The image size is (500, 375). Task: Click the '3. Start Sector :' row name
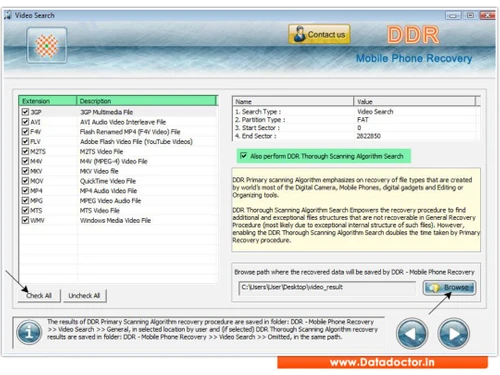pos(257,128)
